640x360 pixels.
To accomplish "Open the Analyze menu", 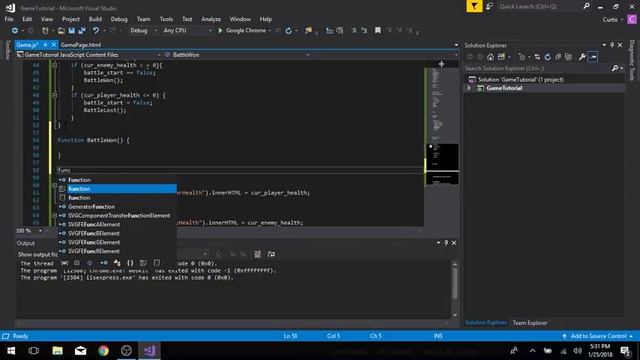I will tap(211, 19).
